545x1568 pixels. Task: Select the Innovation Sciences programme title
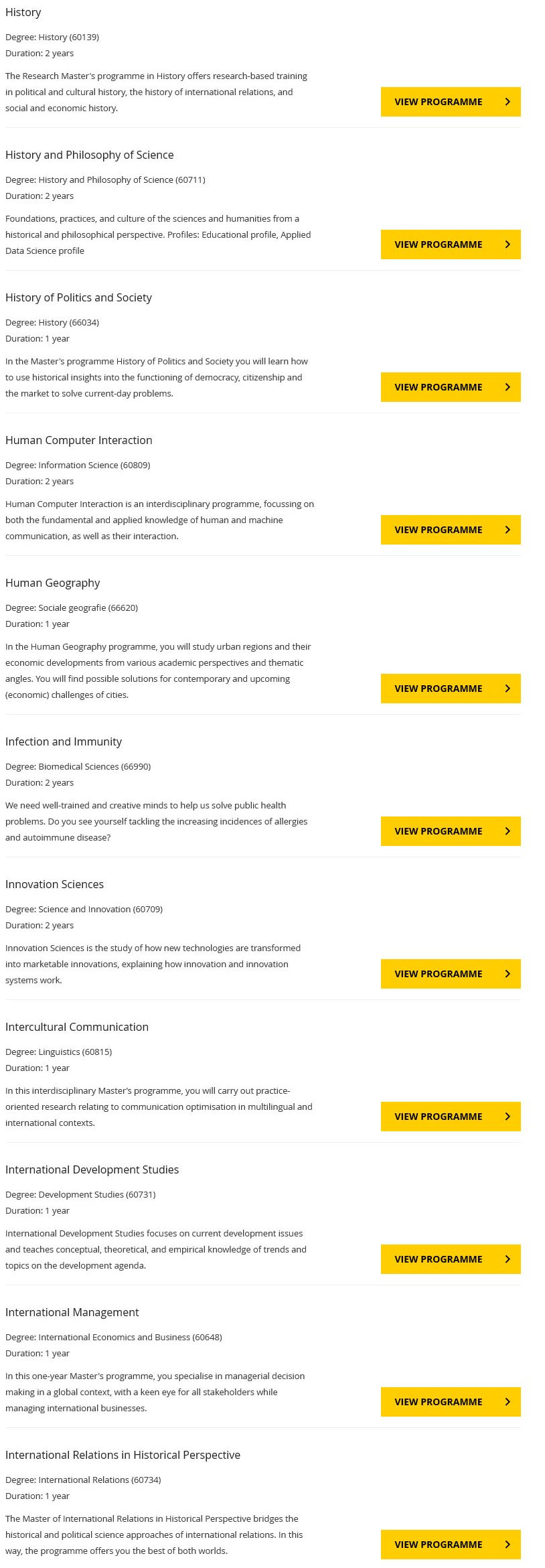pos(55,884)
